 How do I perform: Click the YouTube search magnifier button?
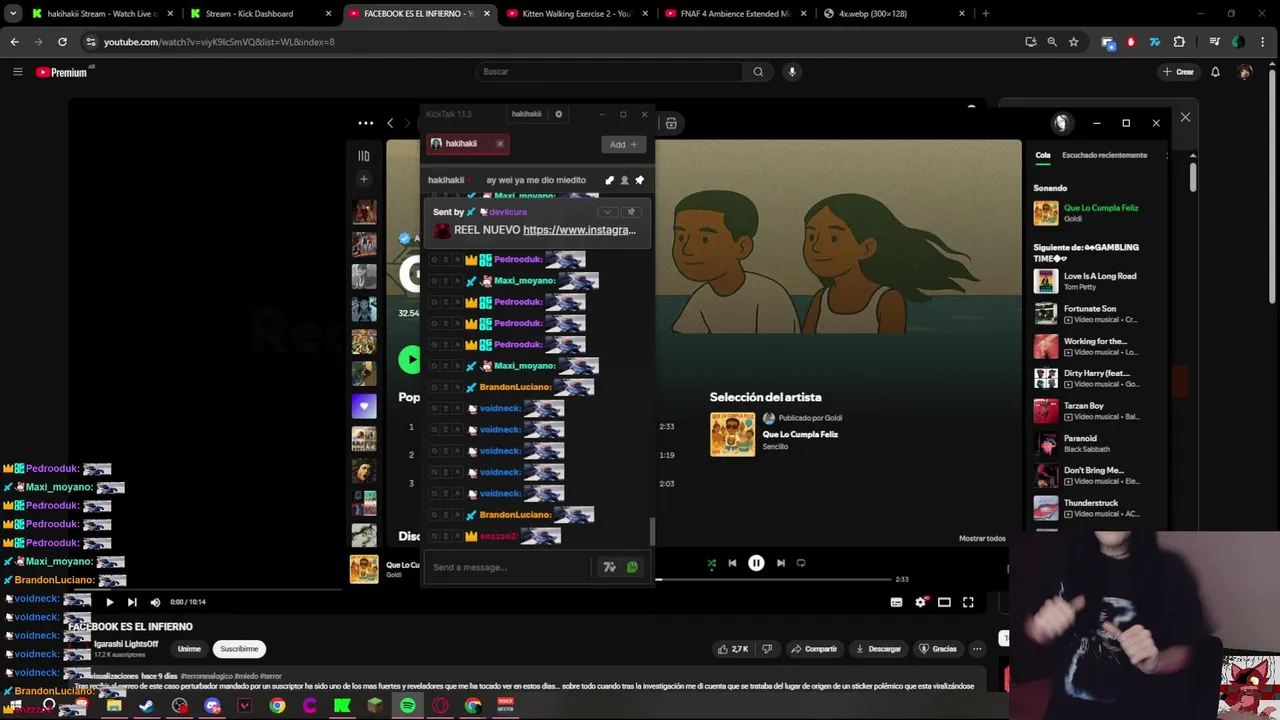pyautogui.click(x=758, y=72)
